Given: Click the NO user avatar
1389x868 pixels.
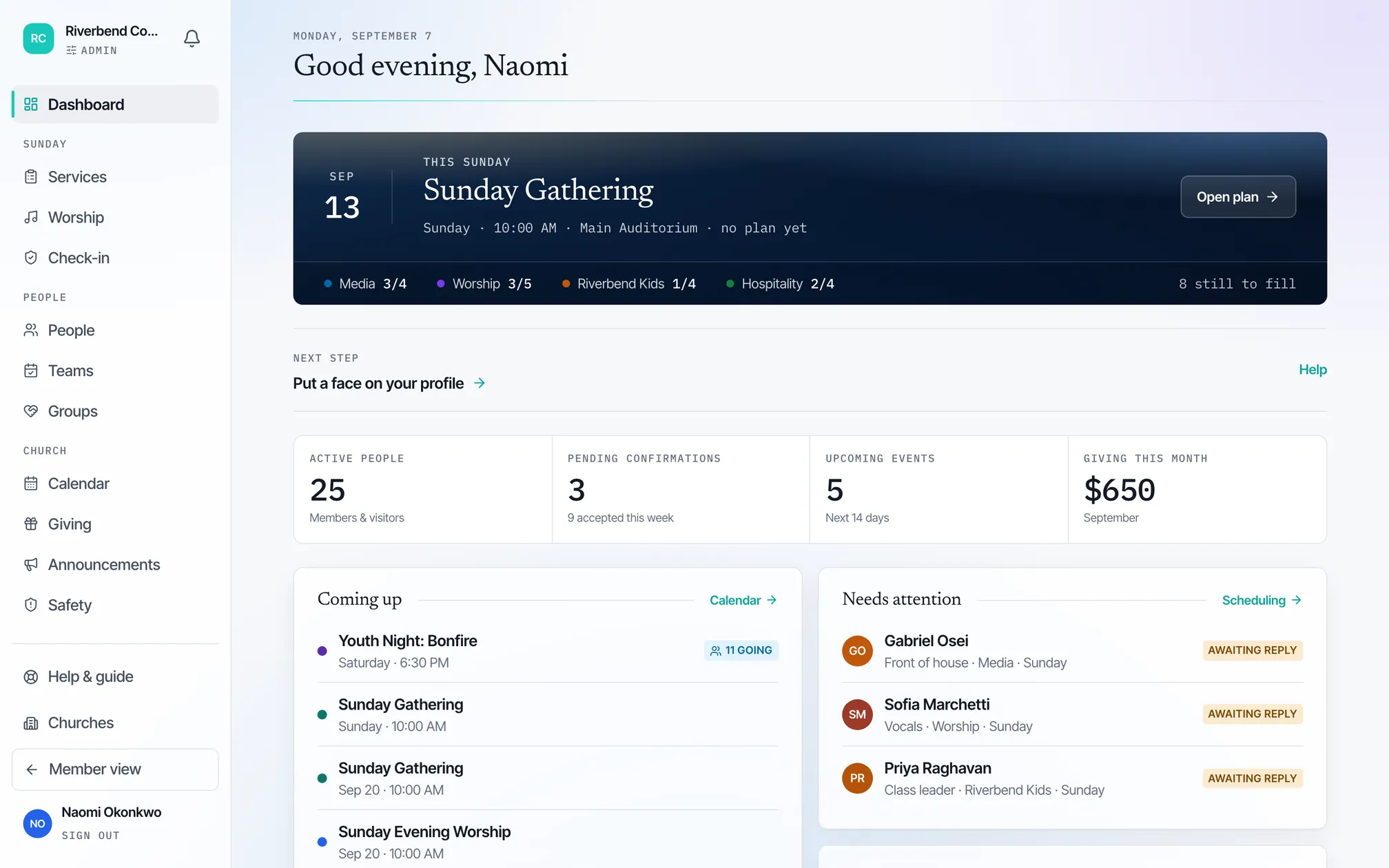Looking at the screenshot, I should click(x=38, y=823).
